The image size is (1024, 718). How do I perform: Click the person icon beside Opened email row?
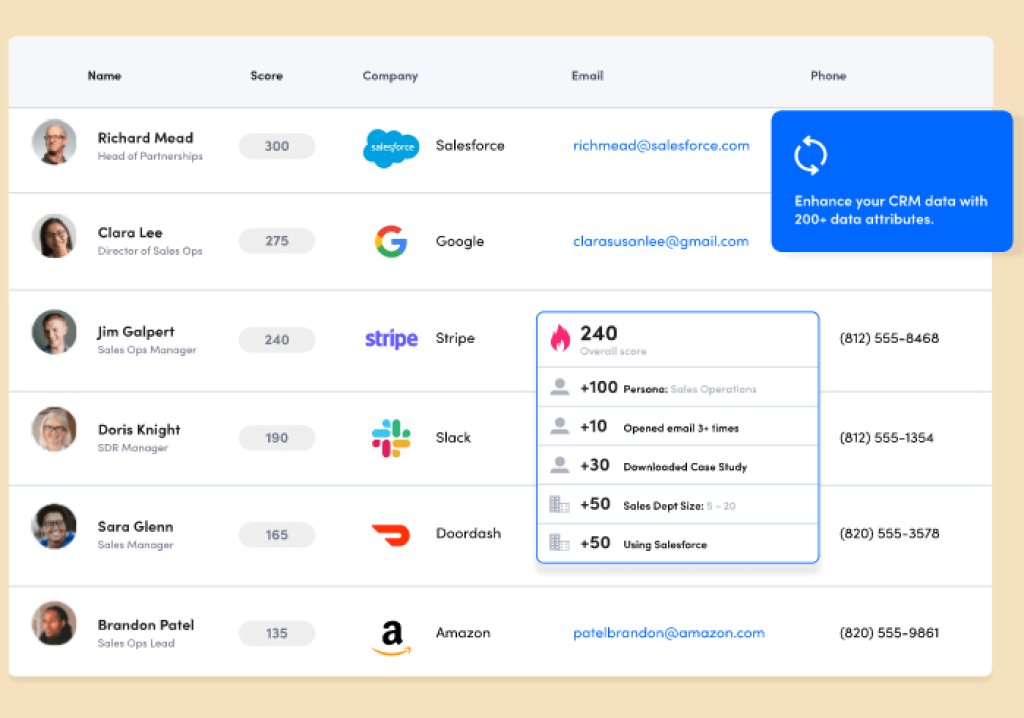point(560,427)
